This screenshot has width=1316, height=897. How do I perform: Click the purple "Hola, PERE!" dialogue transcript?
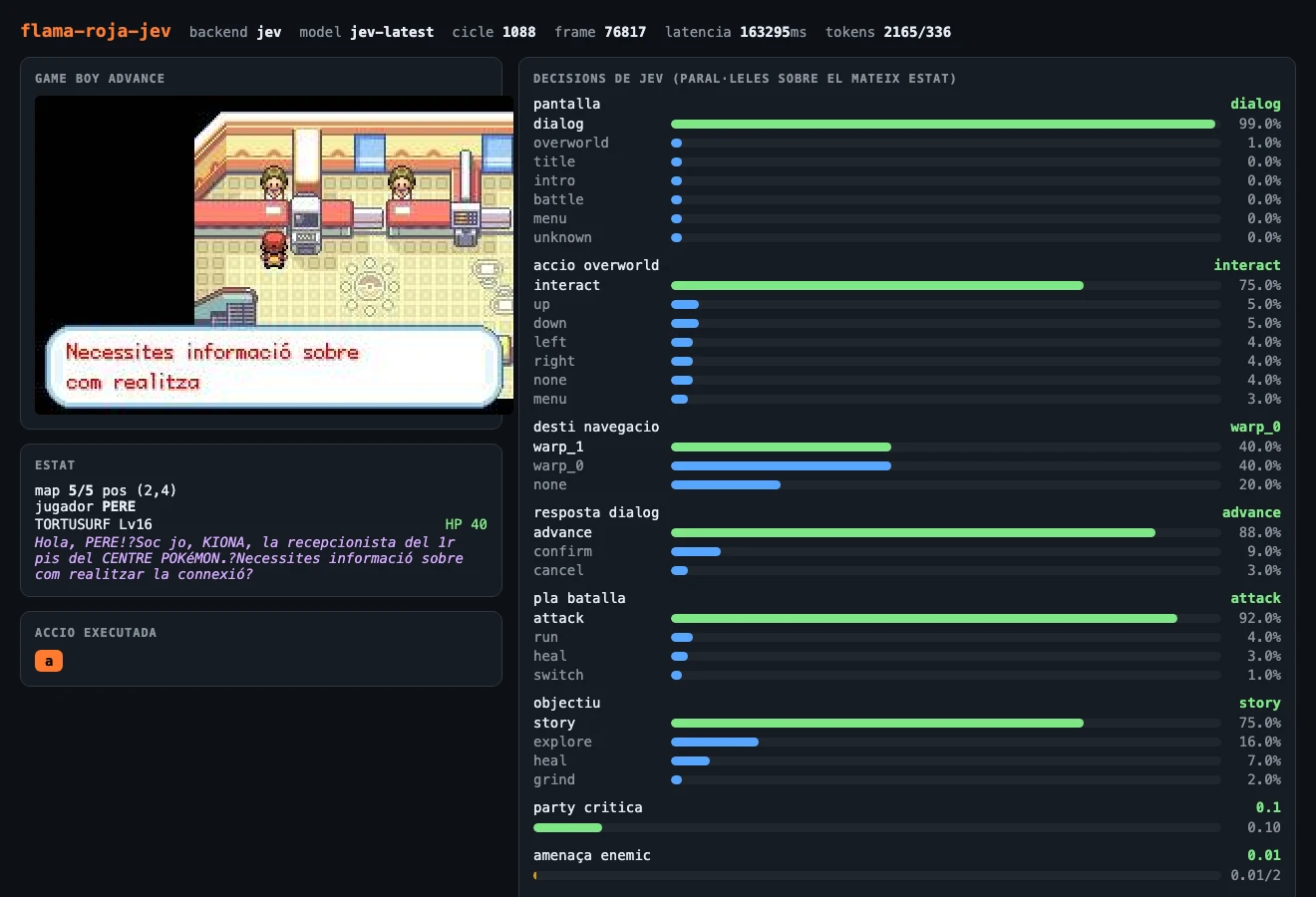point(249,558)
